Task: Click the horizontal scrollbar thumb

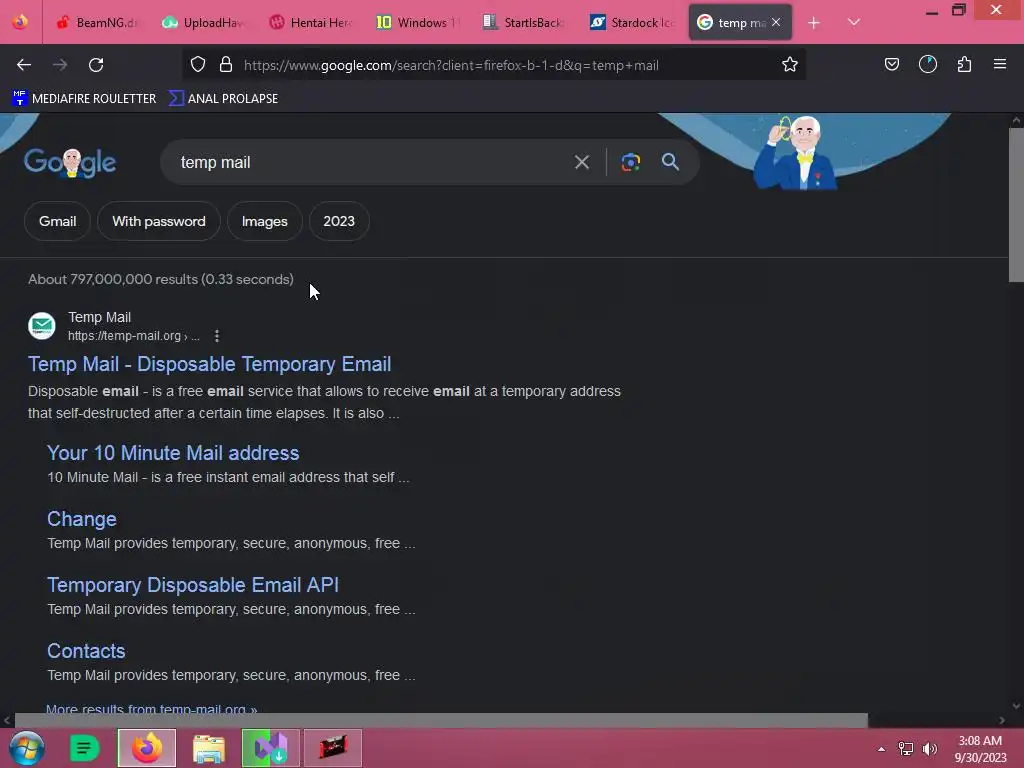Action: coord(441,720)
